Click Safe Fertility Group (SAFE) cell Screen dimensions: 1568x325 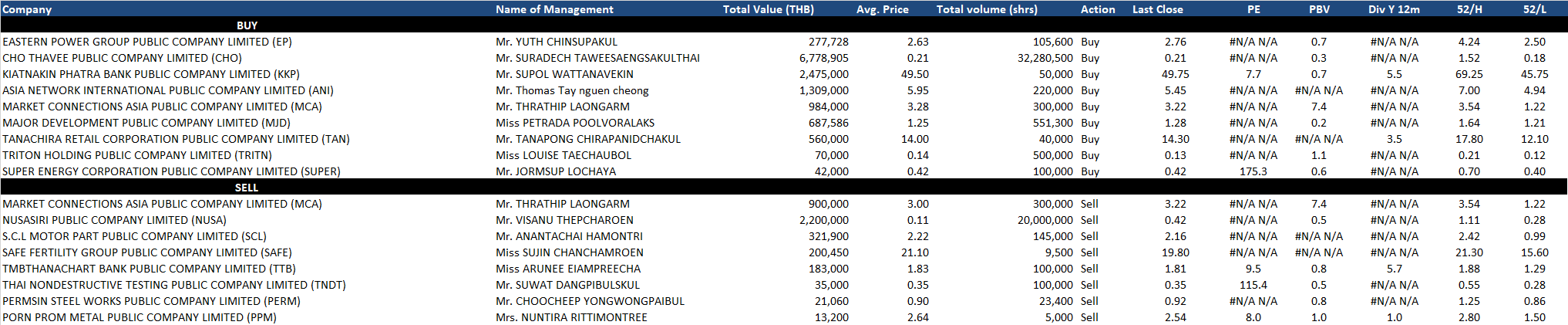point(147,252)
